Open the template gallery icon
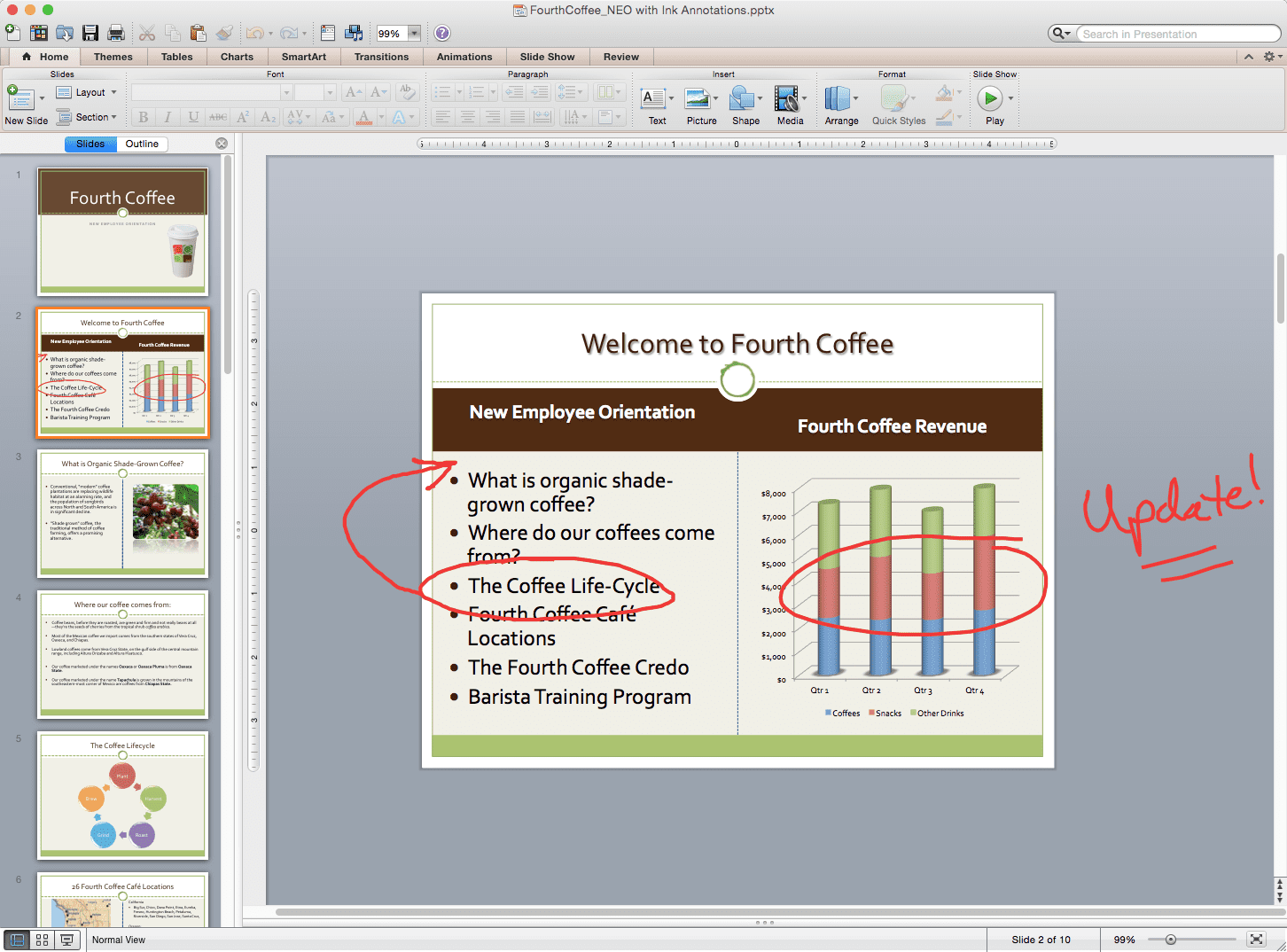 (39, 33)
